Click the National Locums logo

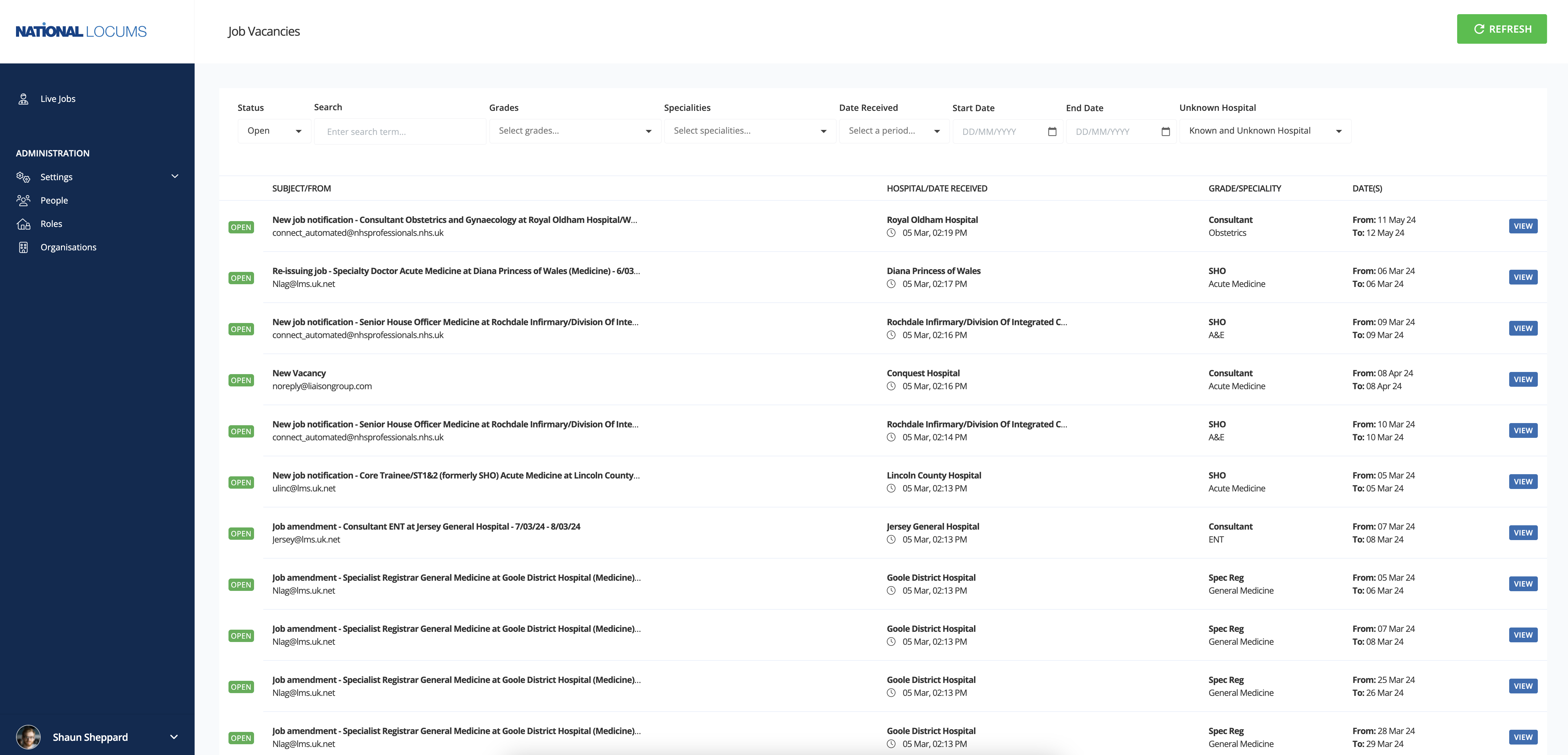click(81, 31)
